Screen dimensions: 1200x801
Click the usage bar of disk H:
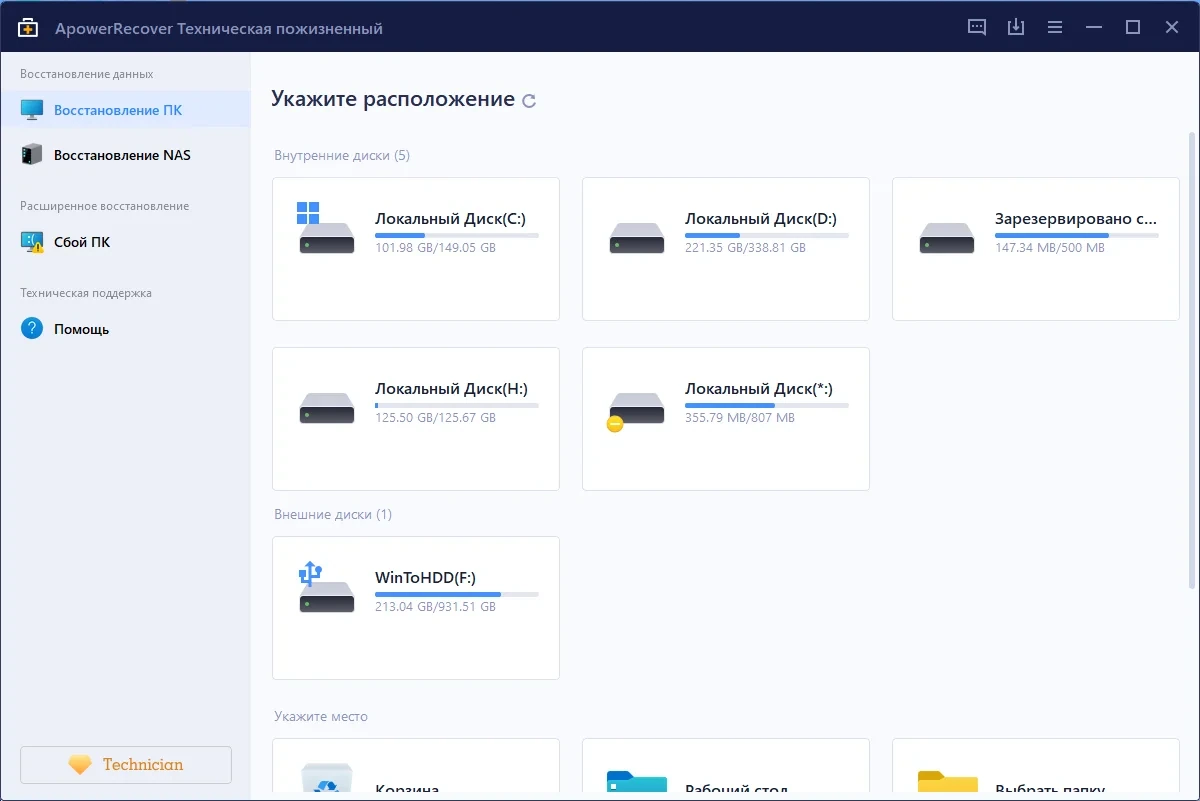(x=457, y=406)
